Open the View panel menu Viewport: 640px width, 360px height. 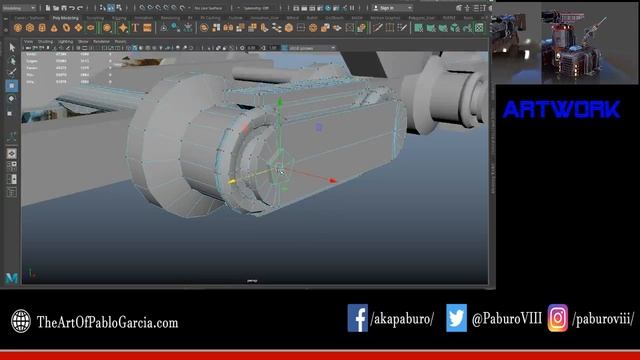click(x=28, y=42)
